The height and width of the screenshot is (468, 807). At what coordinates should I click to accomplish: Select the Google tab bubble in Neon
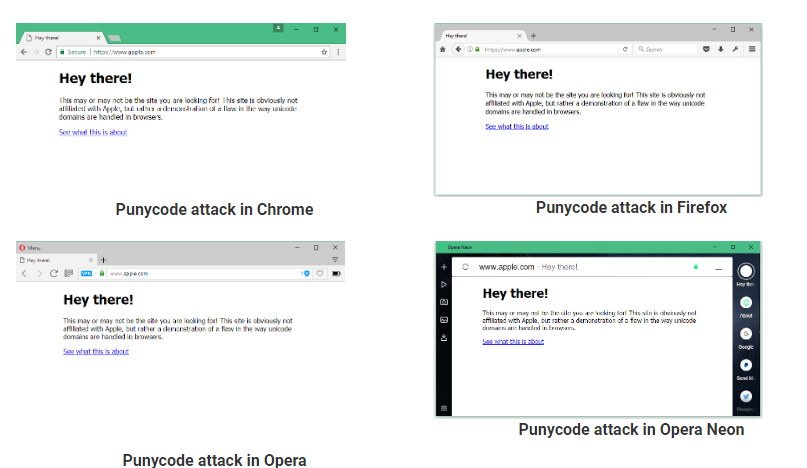[746, 334]
